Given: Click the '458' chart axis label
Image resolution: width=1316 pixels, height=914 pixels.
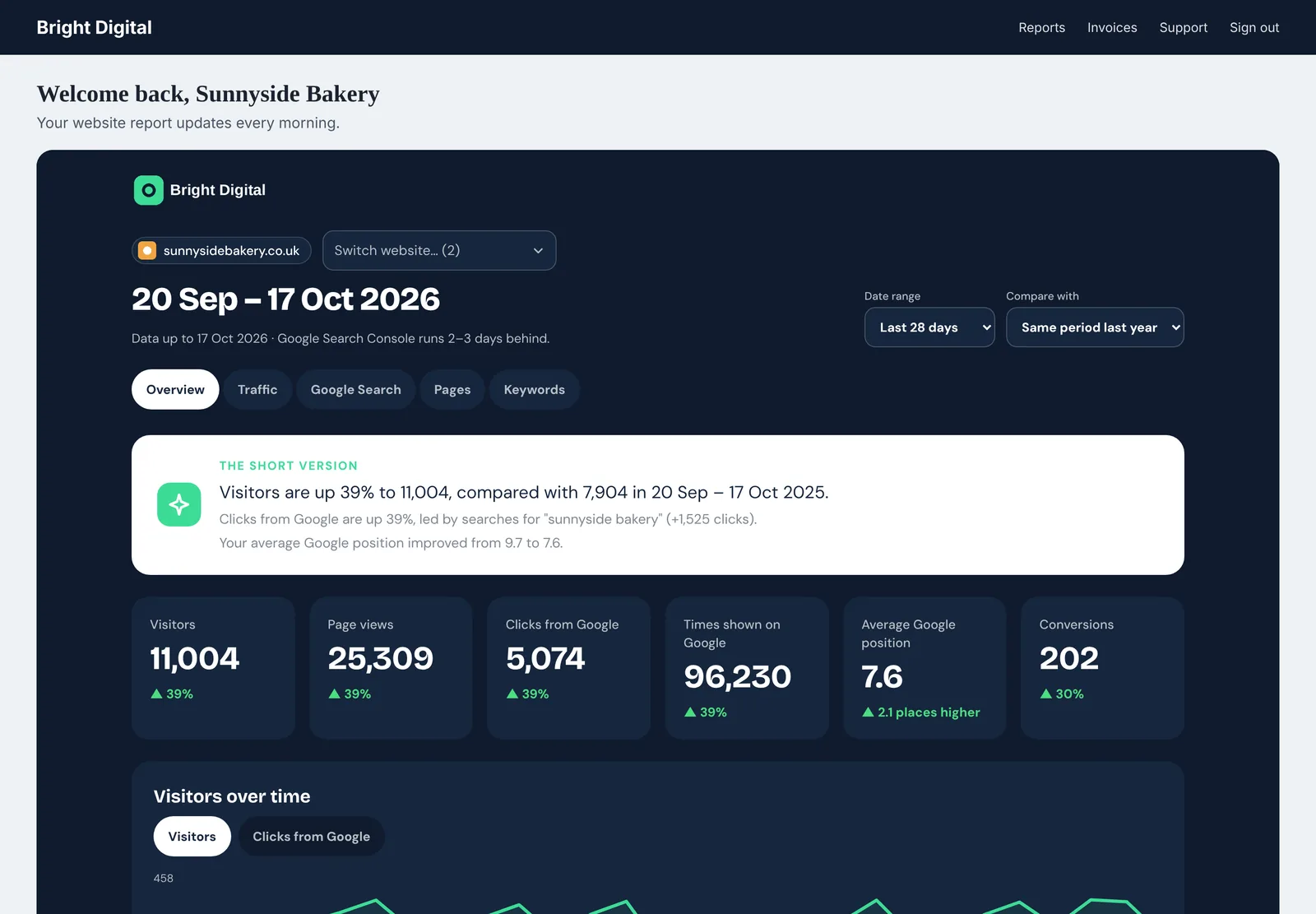Looking at the screenshot, I should 164,879.
